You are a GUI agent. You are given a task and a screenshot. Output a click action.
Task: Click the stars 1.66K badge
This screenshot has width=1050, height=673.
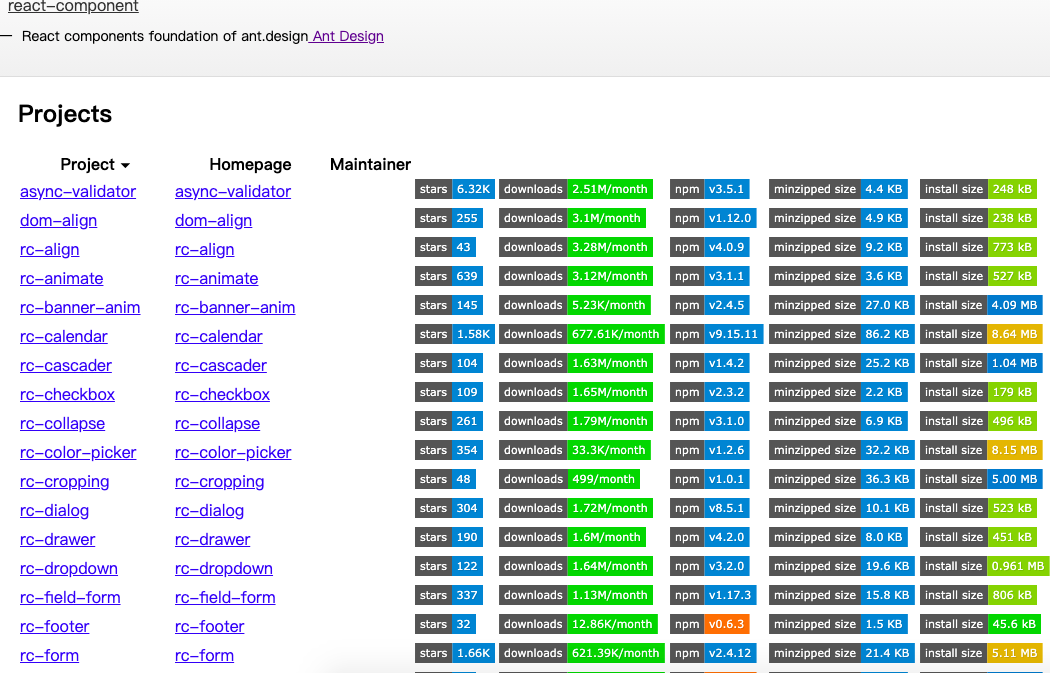(x=455, y=654)
